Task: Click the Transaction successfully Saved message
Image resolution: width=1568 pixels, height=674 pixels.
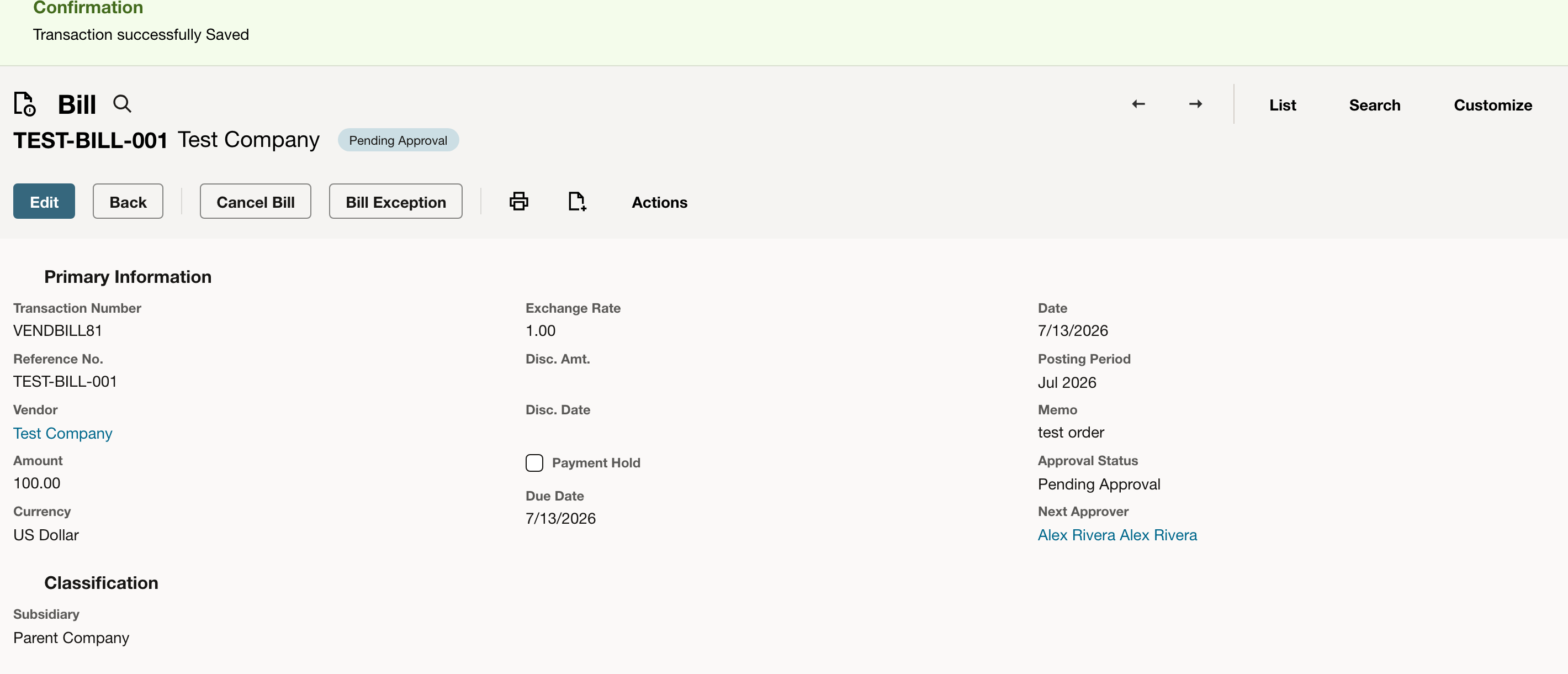Action: [x=141, y=35]
